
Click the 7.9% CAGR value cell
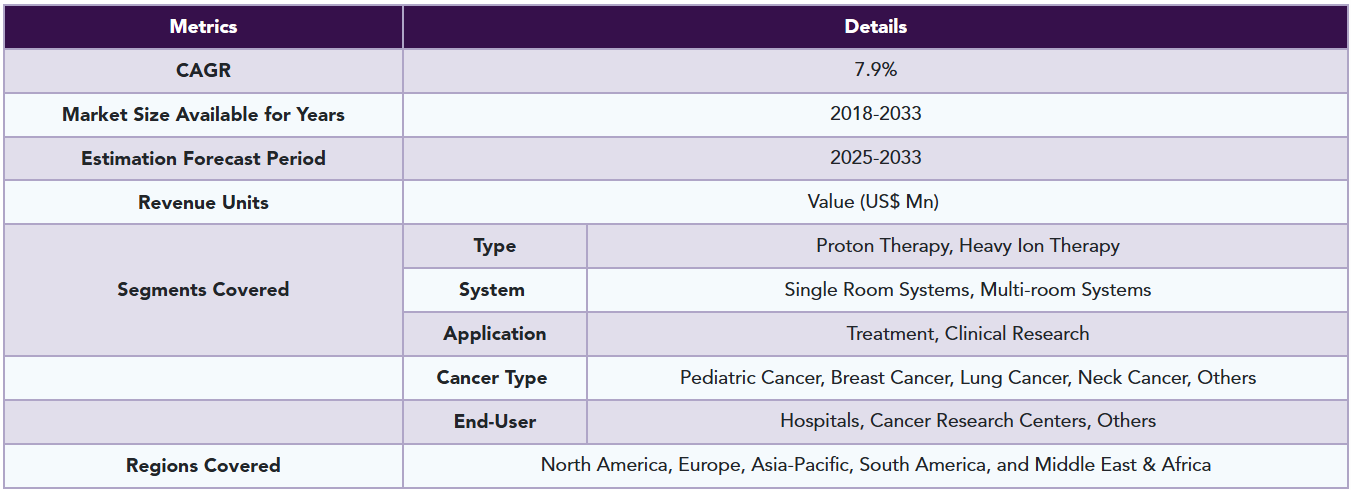tap(875, 71)
